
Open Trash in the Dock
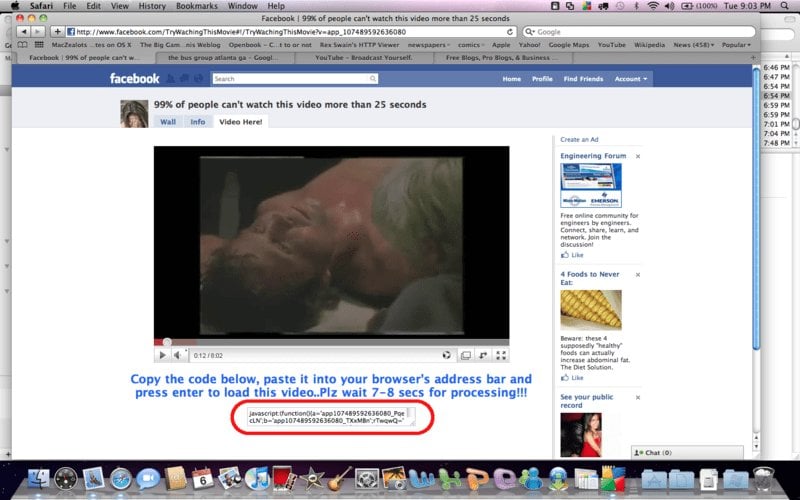click(765, 479)
